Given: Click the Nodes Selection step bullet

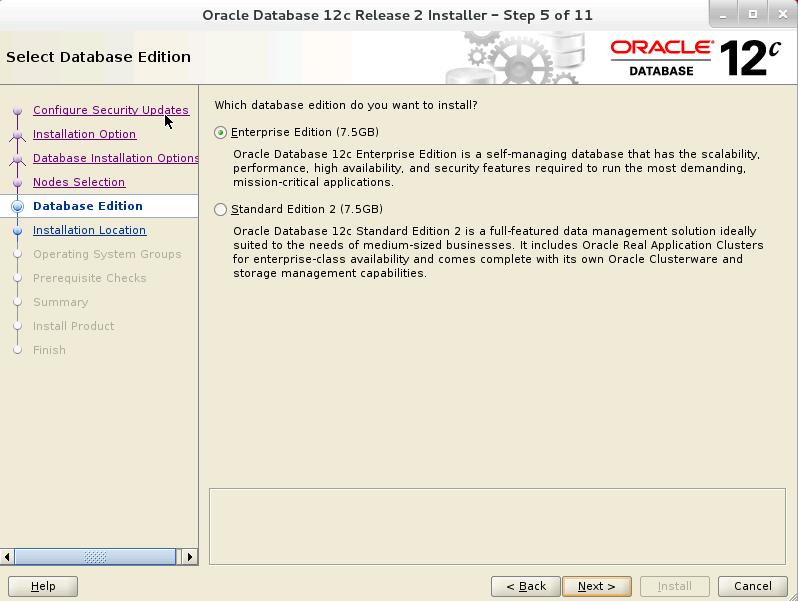Looking at the screenshot, I should pos(18,182).
